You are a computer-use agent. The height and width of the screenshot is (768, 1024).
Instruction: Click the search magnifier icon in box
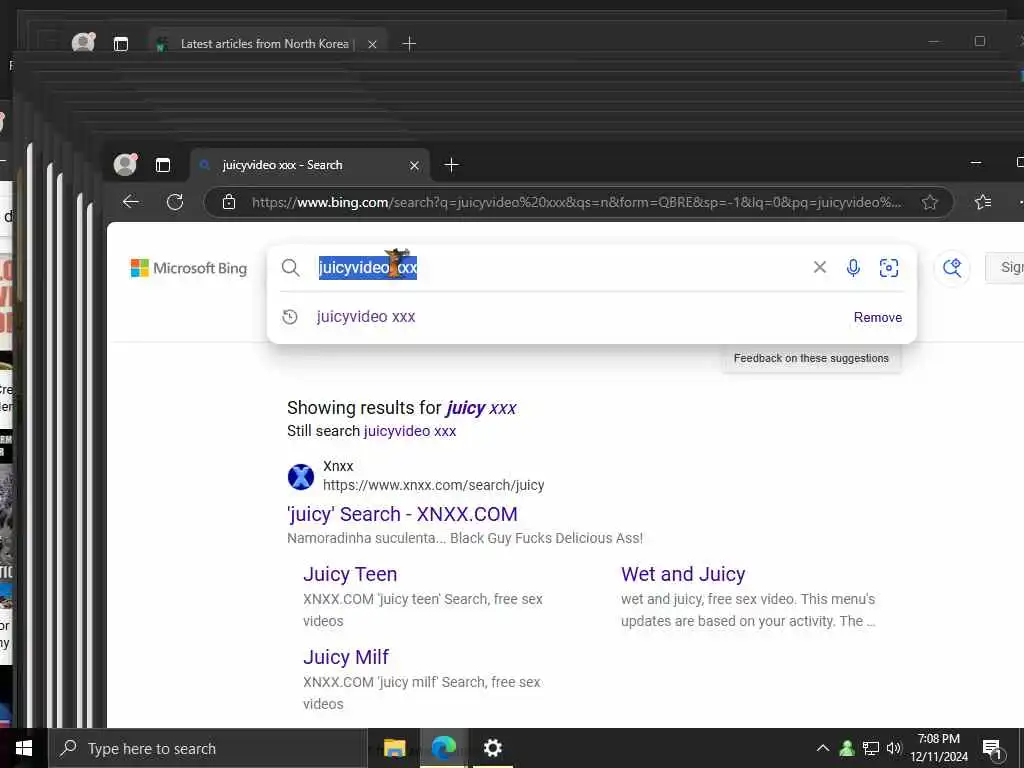[291, 268]
